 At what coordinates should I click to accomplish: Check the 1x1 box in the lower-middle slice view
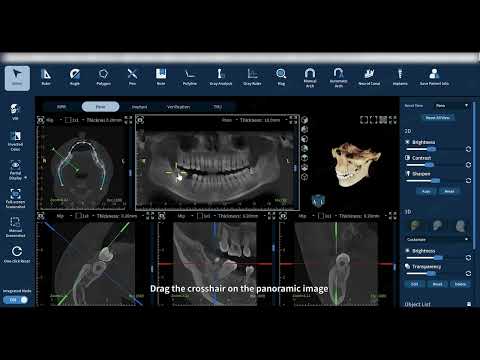pyautogui.click(x=199, y=216)
